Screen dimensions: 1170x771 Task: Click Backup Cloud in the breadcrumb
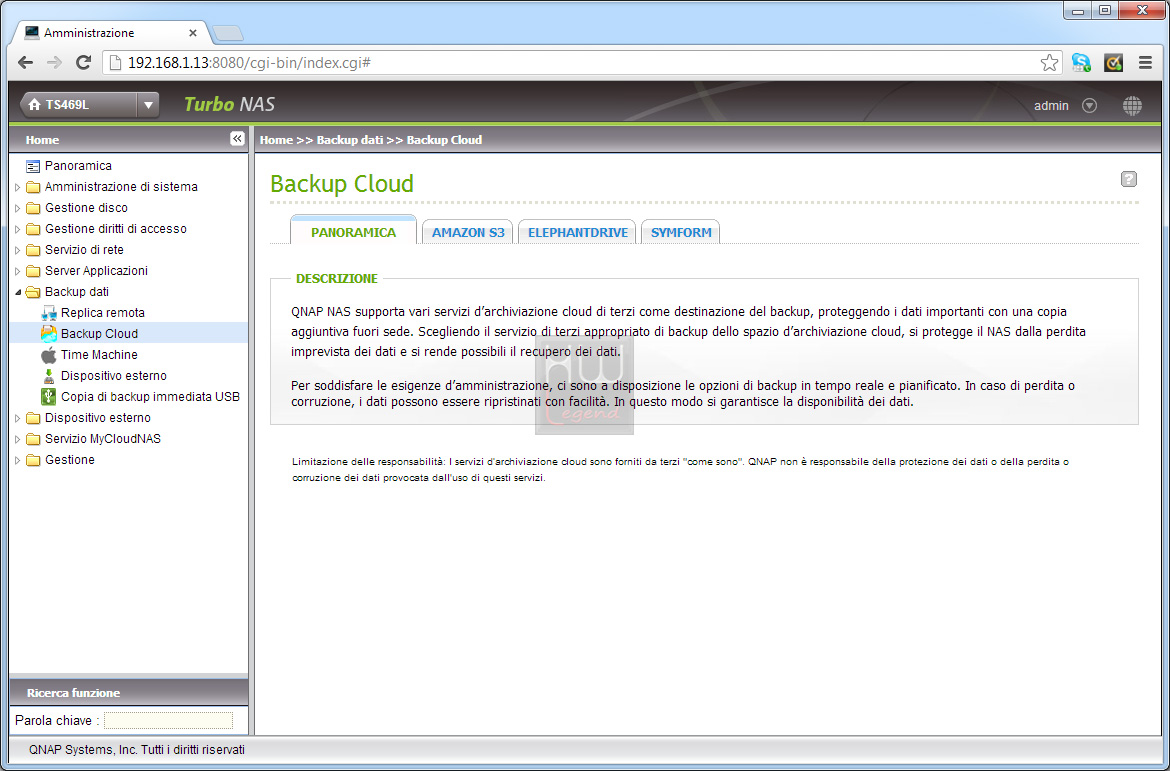pos(444,140)
